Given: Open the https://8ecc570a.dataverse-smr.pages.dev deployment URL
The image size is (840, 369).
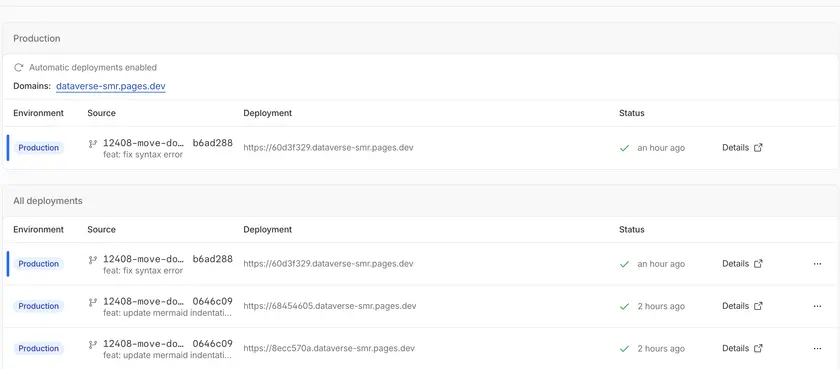Looking at the screenshot, I should tap(329, 348).
